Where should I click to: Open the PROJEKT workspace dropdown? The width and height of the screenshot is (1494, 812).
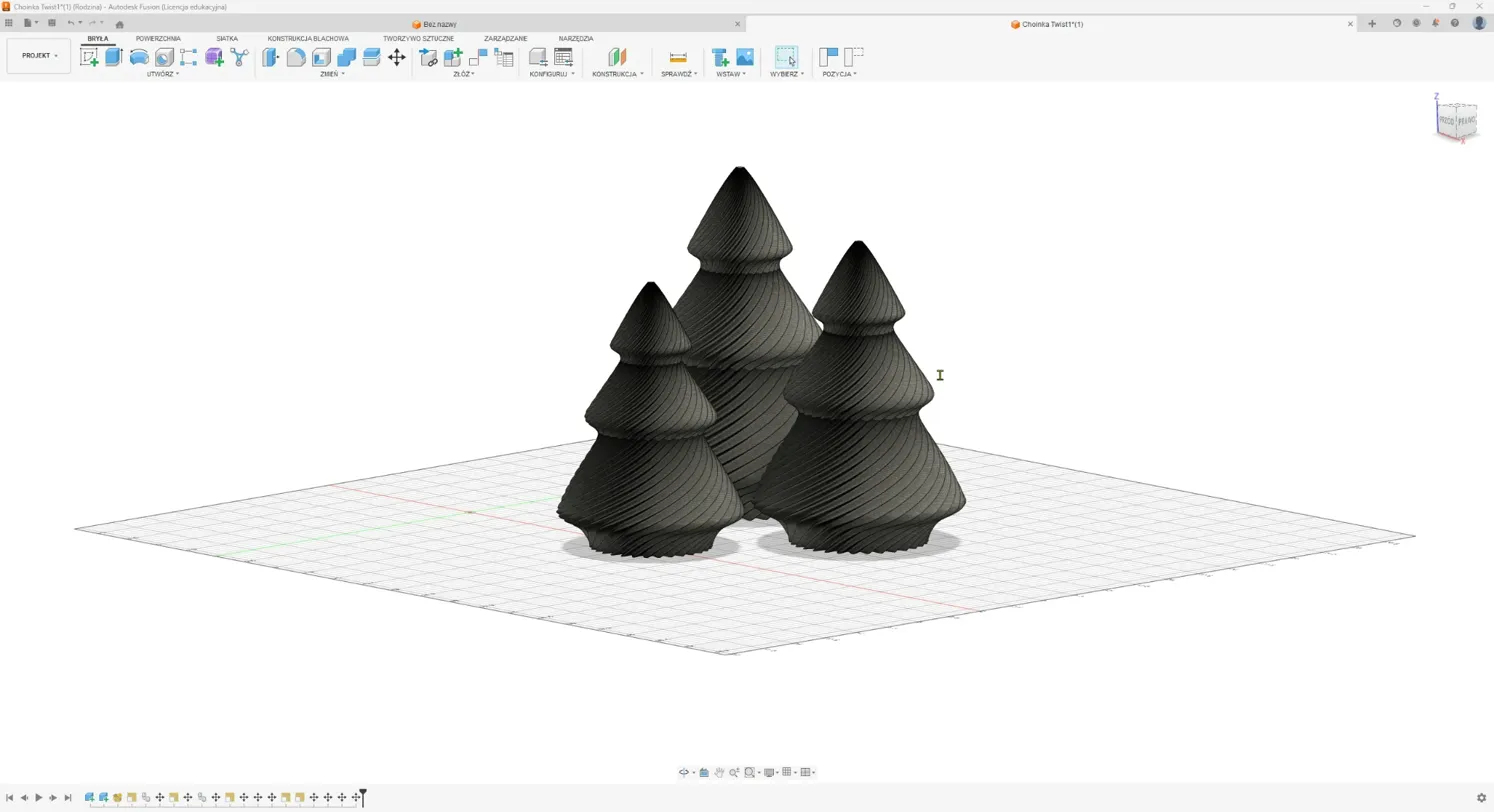(x=39, y=56)
